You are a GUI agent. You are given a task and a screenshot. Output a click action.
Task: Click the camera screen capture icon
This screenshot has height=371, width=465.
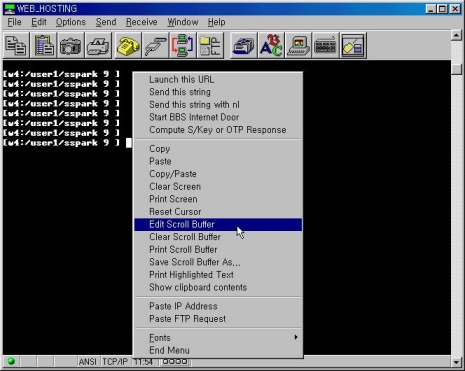tap(71, 45)
